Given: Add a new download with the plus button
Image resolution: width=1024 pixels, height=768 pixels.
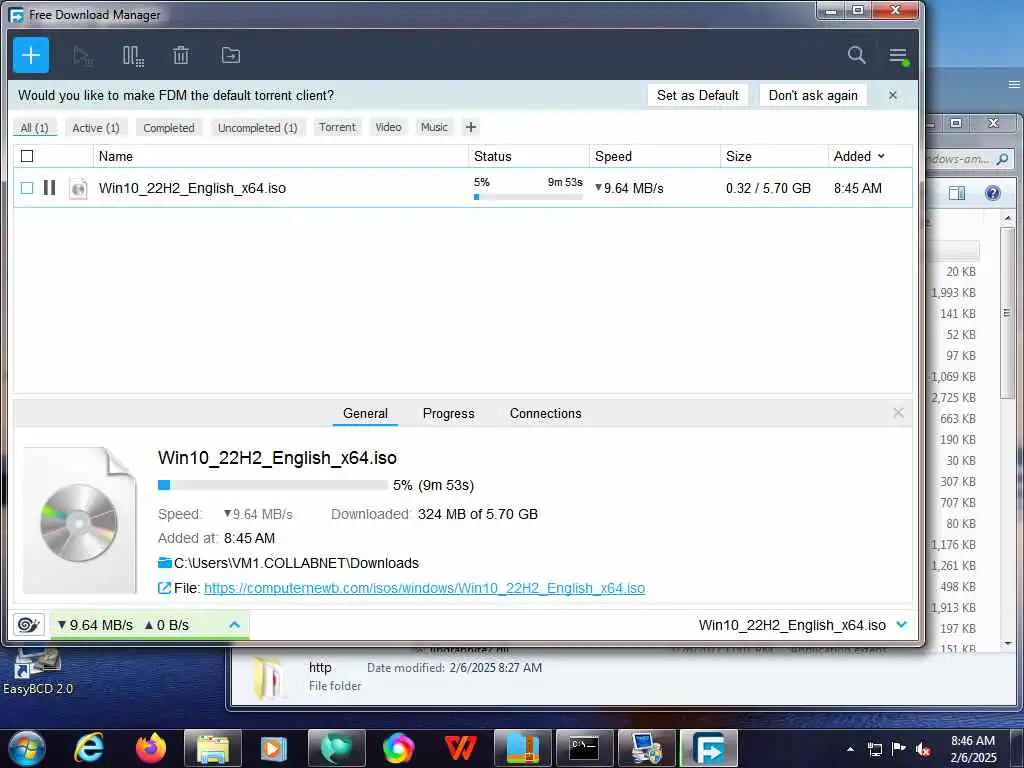Looking at the screenshot, I should coord(31,55).
